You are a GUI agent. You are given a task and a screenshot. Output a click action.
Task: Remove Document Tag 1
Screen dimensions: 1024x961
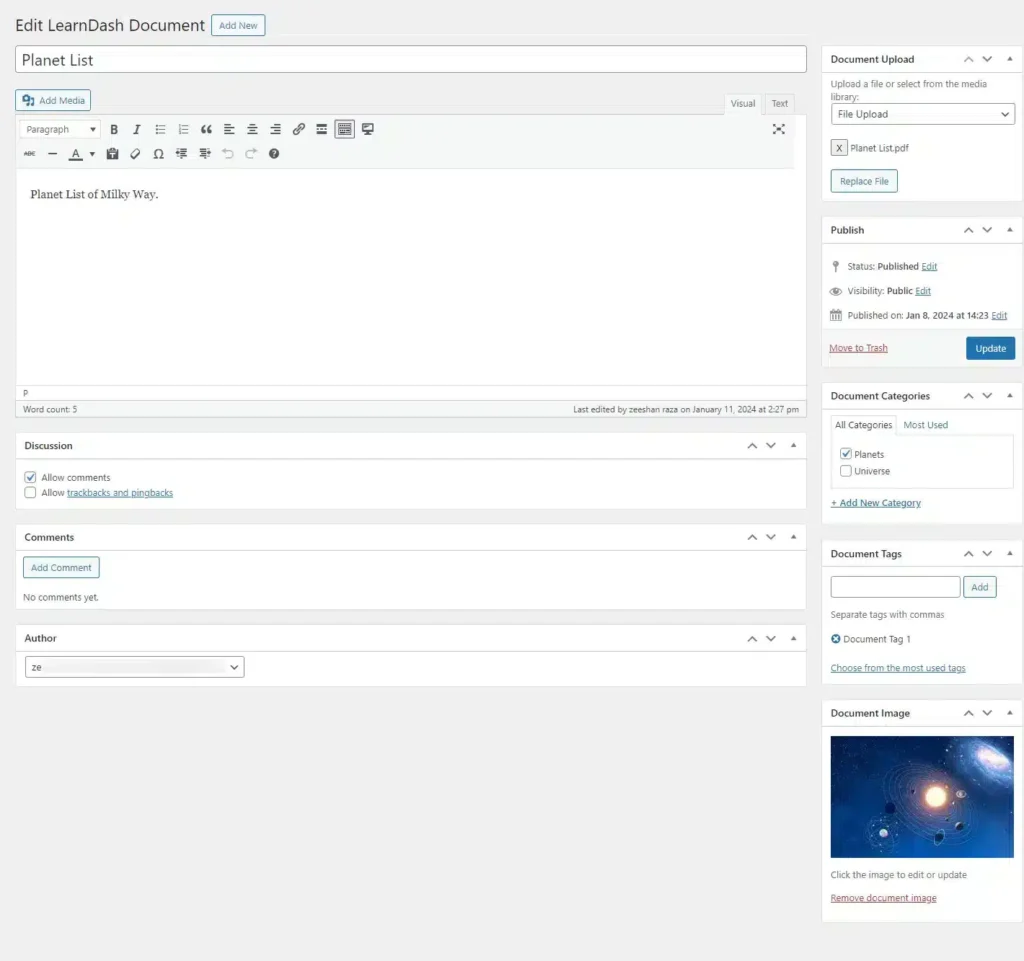pyautogui.click(x=836, y=639)
